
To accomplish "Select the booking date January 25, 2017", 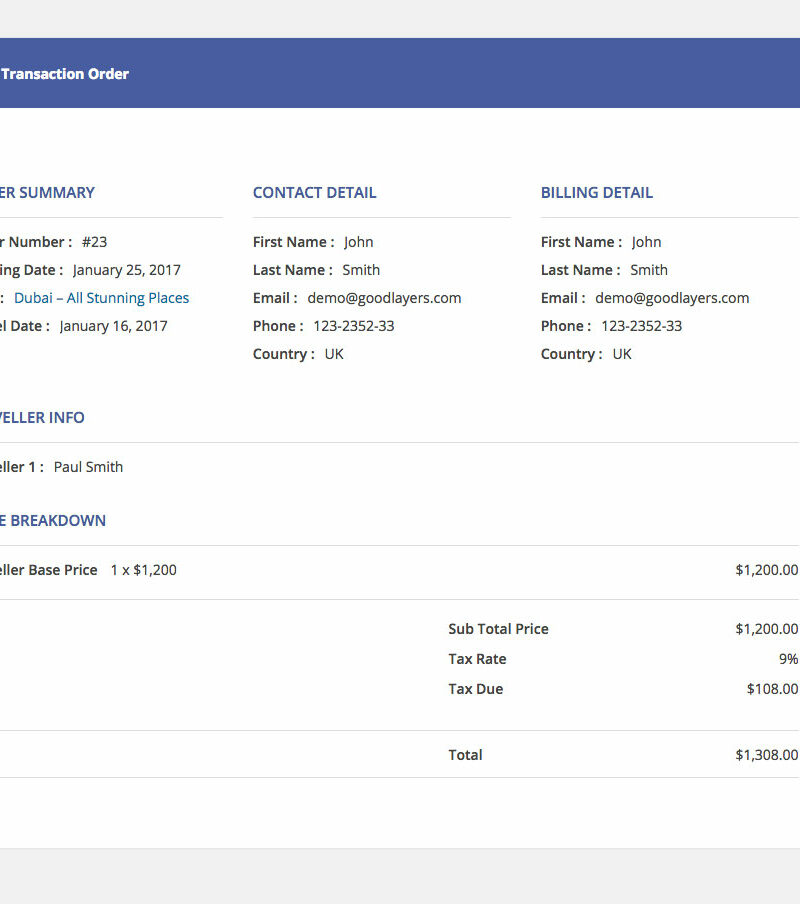I will click(126, 270).
